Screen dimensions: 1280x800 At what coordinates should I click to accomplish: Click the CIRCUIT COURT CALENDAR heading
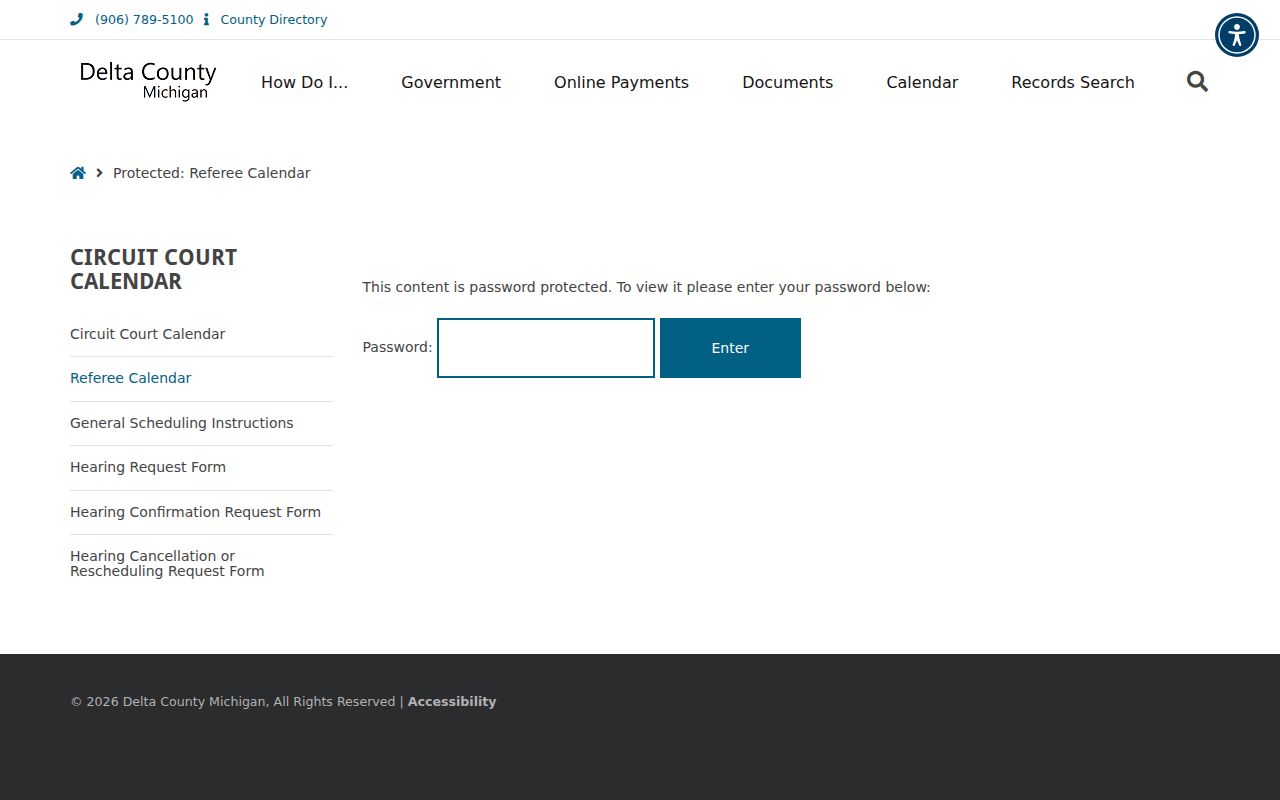click(x=154, y=269)
